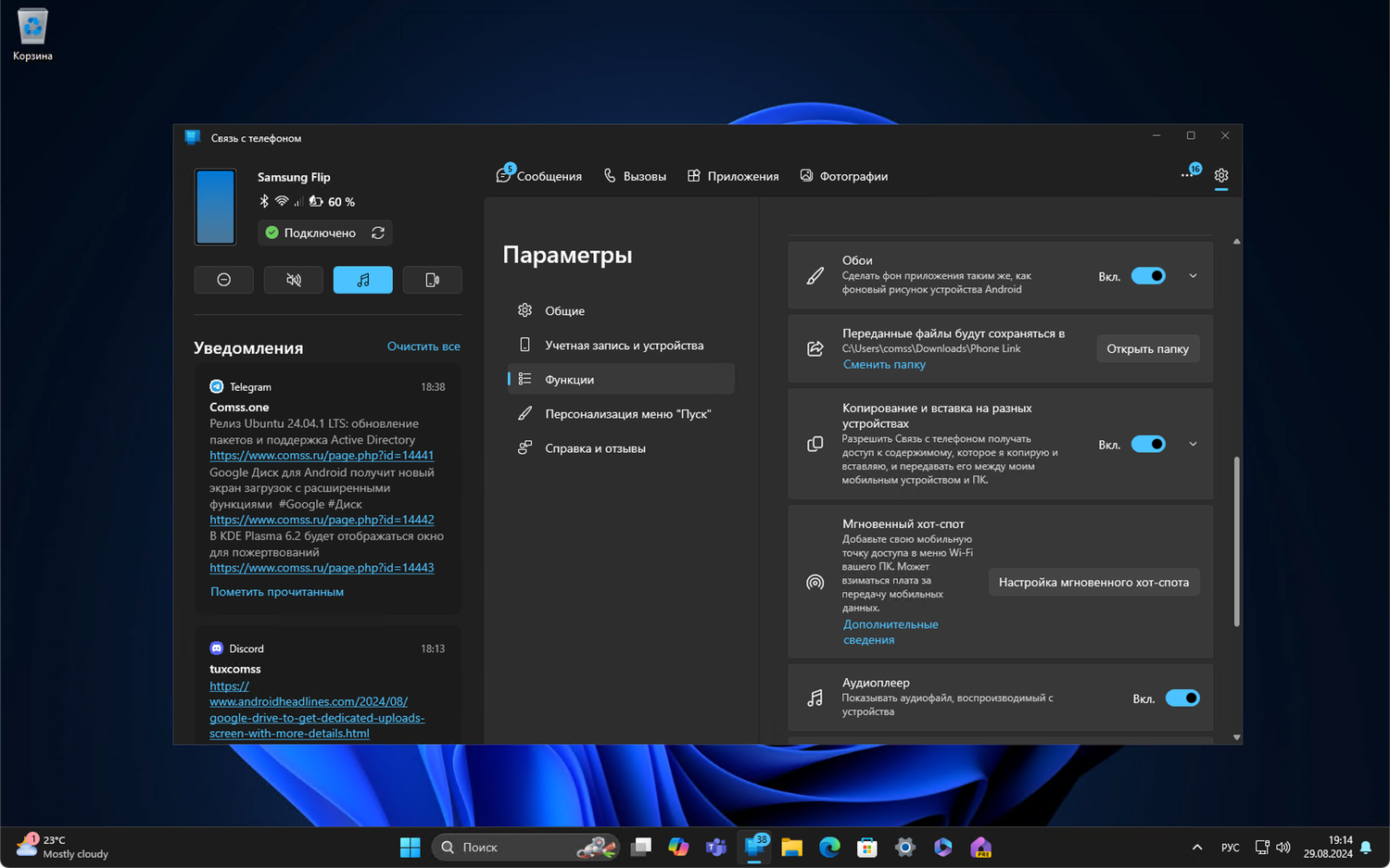Click the Bluetooth status icon under Samsung Flip
1390x868 pixels.
click(x=264, y=201)
